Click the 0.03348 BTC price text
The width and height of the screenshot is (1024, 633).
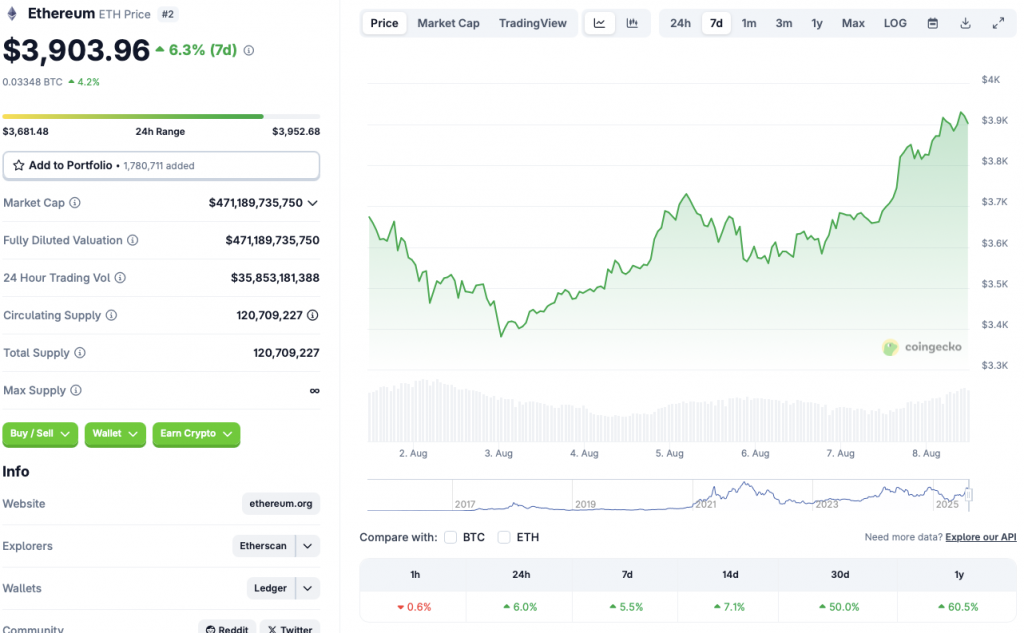coord(33,82)
